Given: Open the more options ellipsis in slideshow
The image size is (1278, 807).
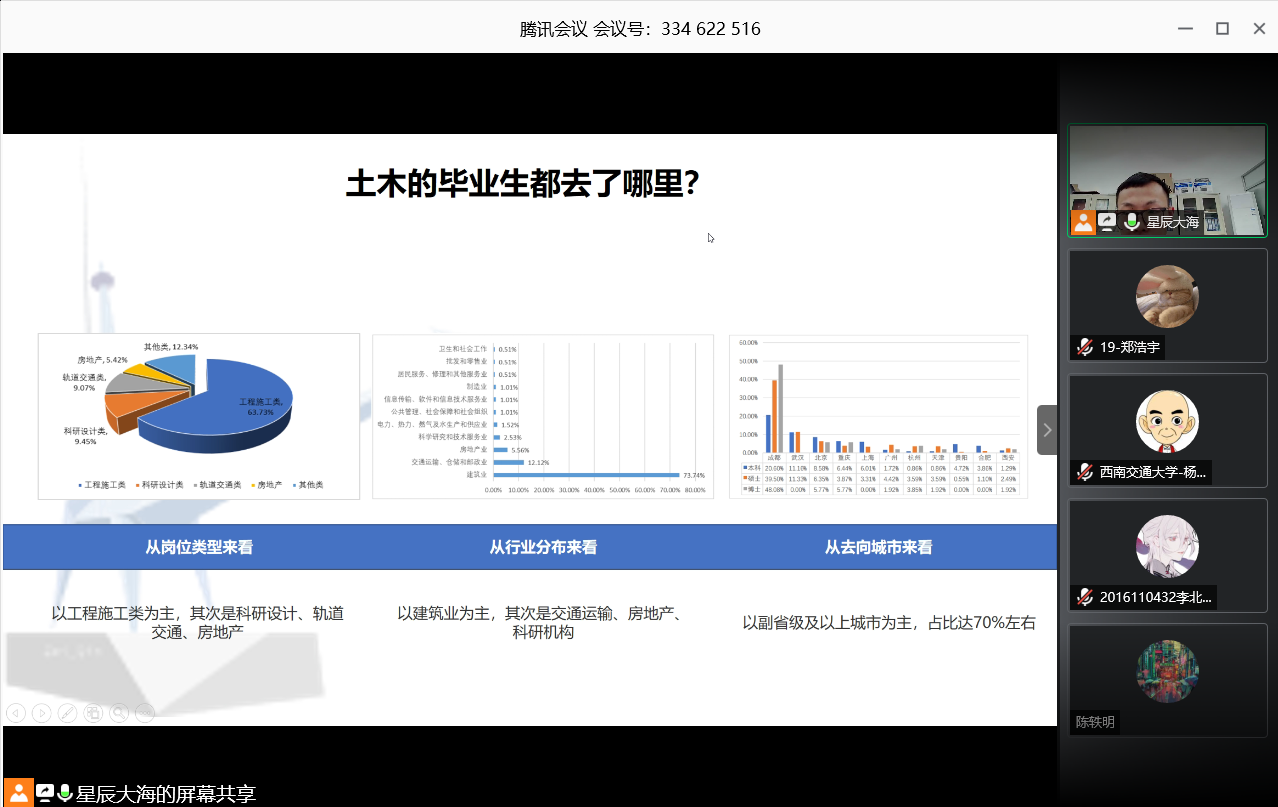Looking at the screenshot, I should click(145, 713).
